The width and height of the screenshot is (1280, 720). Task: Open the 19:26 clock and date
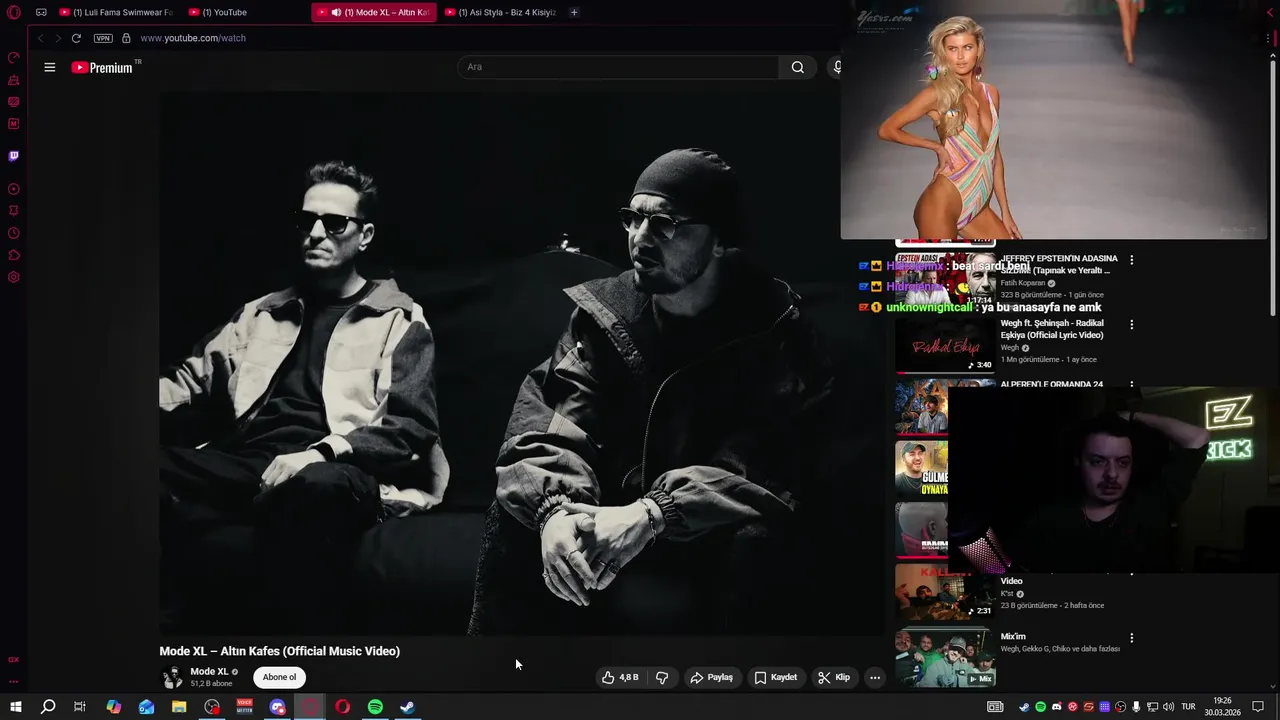[x=1222, y=707]
